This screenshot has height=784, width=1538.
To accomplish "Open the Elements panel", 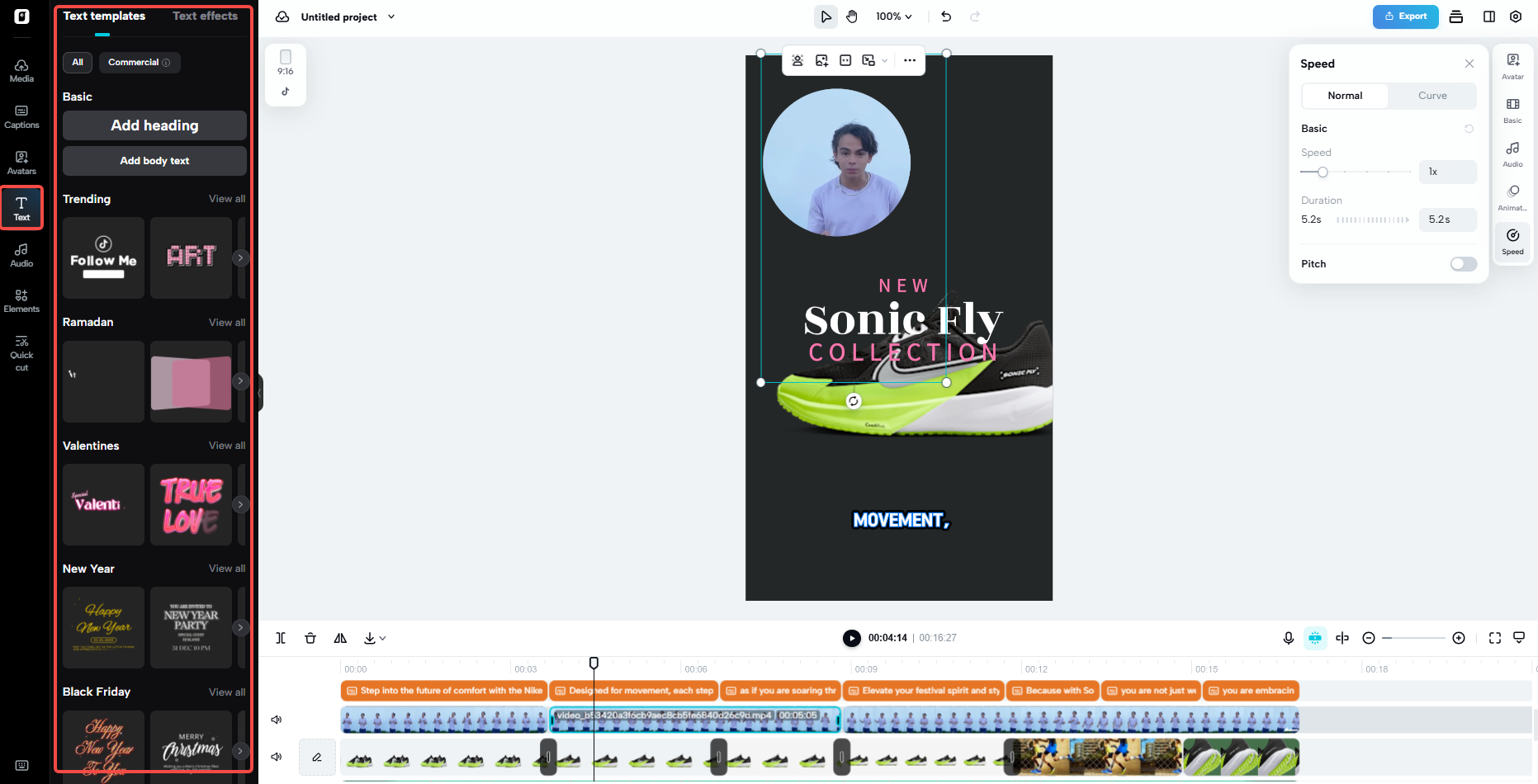I will pyautogui.click(x=21, y=300).
